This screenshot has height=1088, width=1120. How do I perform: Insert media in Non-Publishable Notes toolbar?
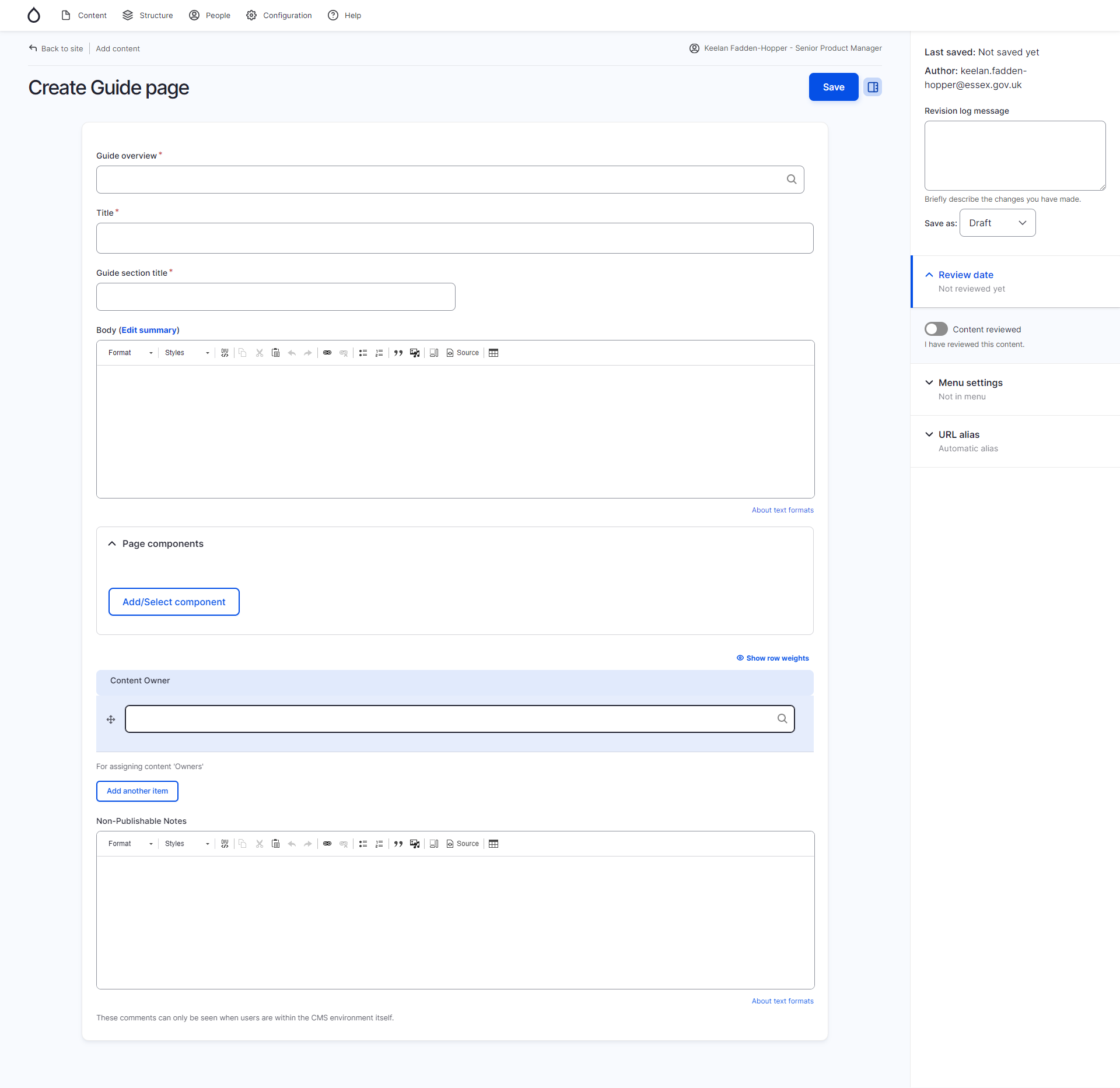click(414, 844)
